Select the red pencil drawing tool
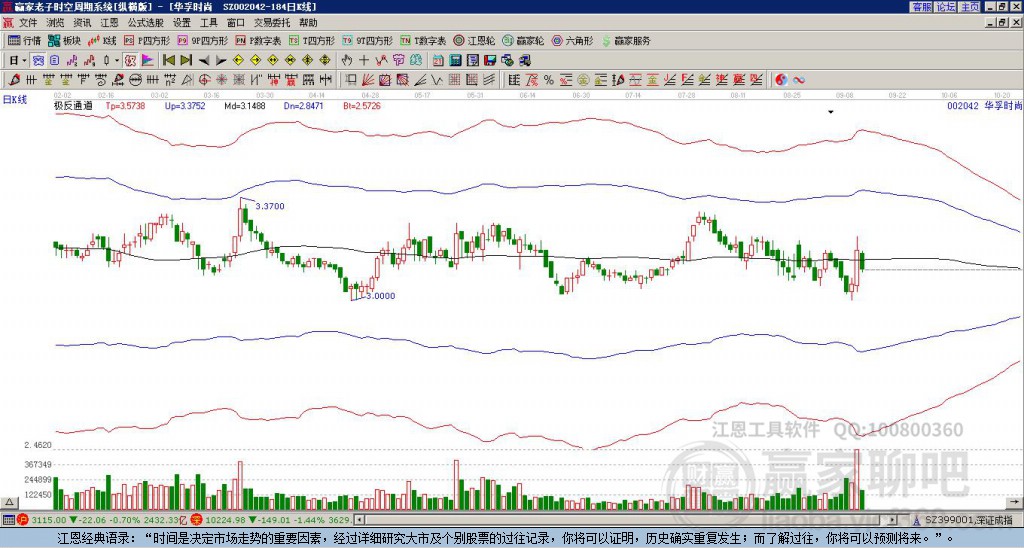This screenshot has height=548, width=1024. (13, 80)
